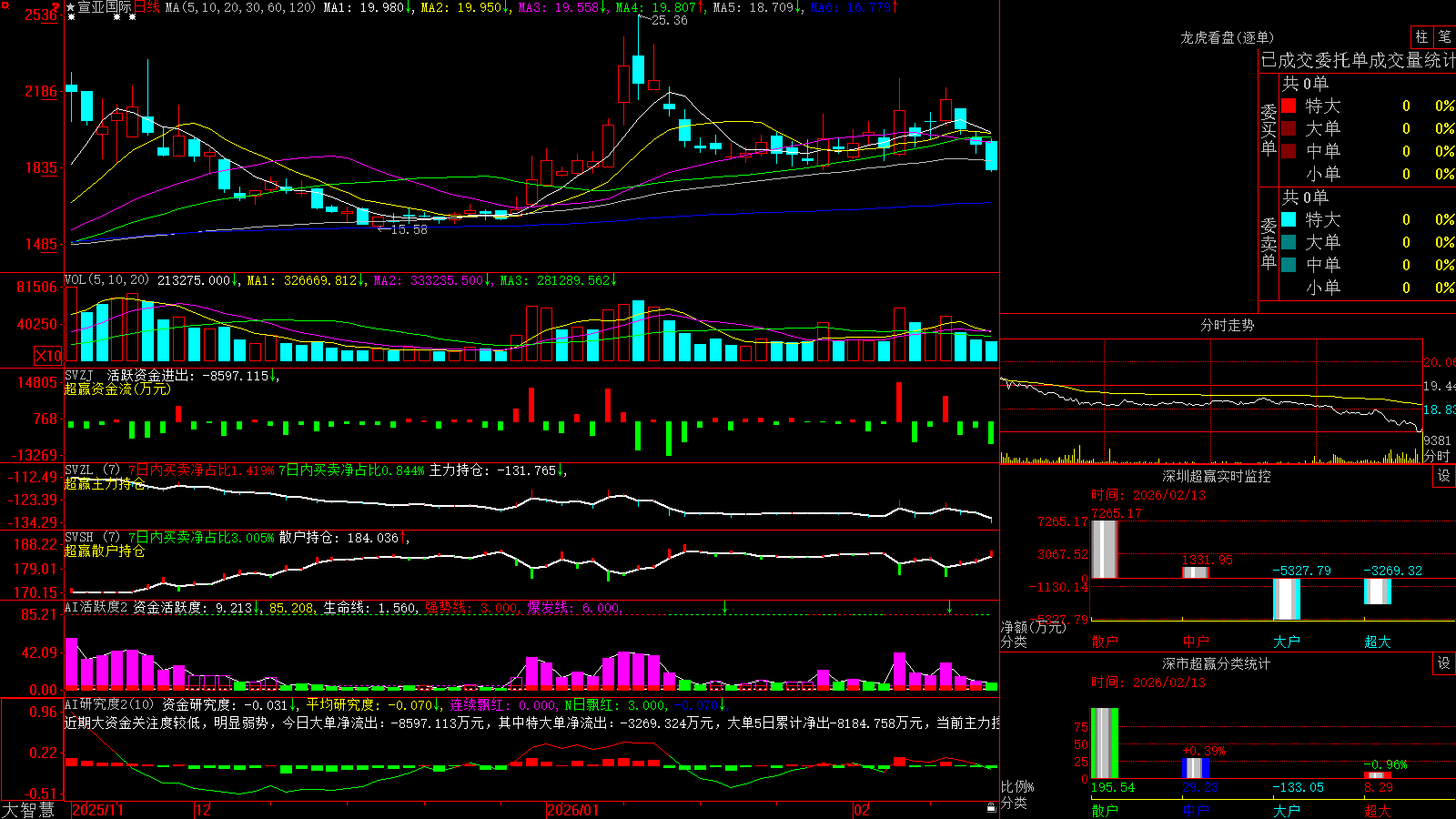The image size is (1456, 819).
Task: Click the MA(5,10,20,30,60,120) indicator parameters
Action: 240,7
